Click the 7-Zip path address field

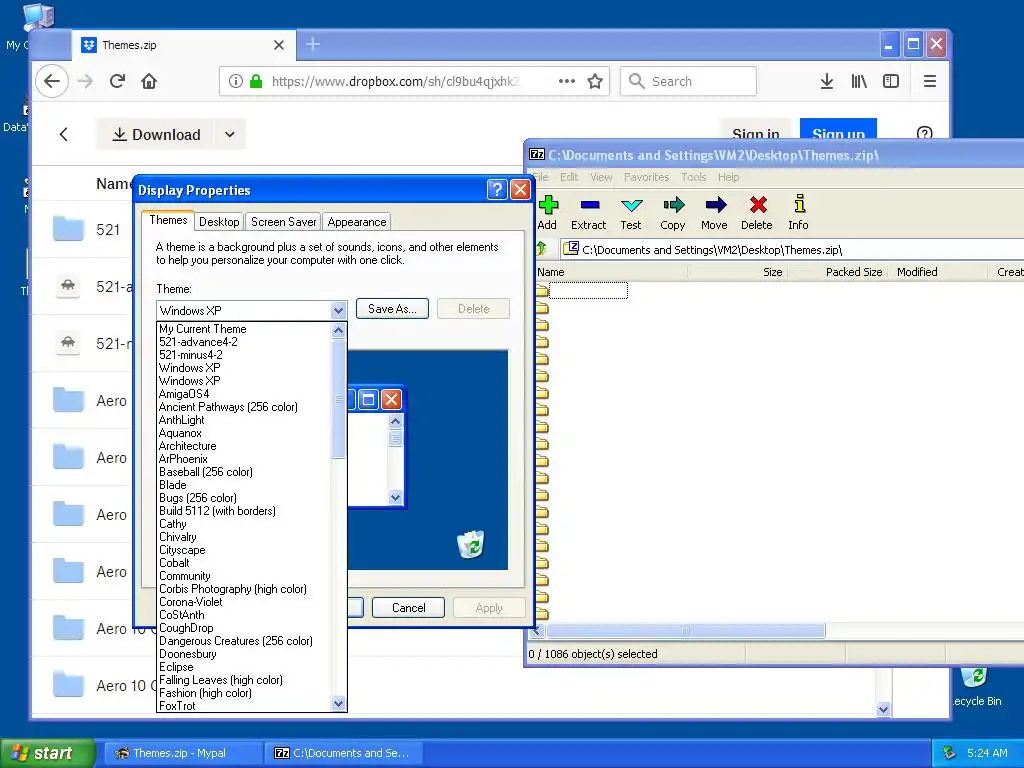click(790, 249)
